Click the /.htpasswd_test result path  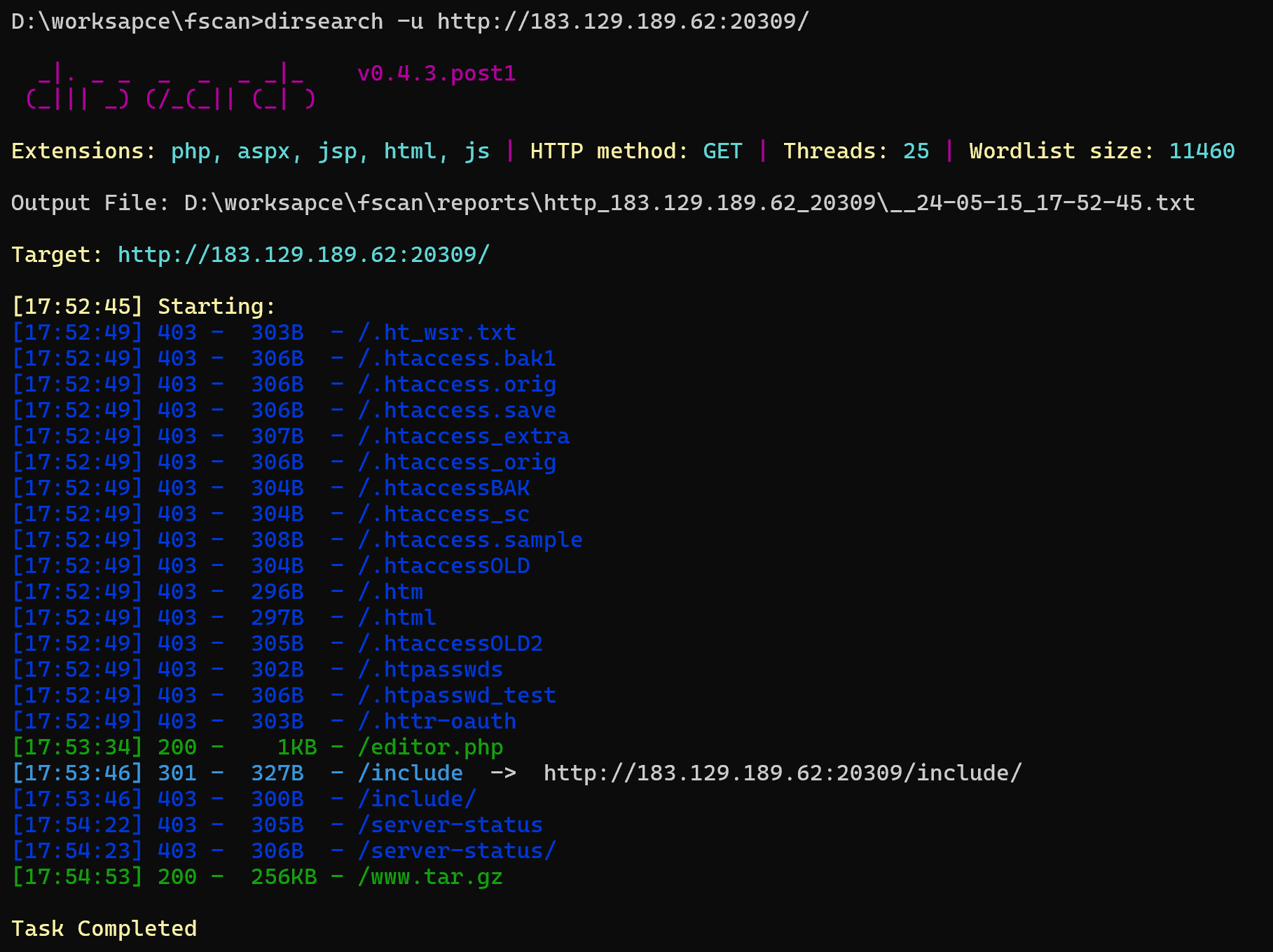457,696
